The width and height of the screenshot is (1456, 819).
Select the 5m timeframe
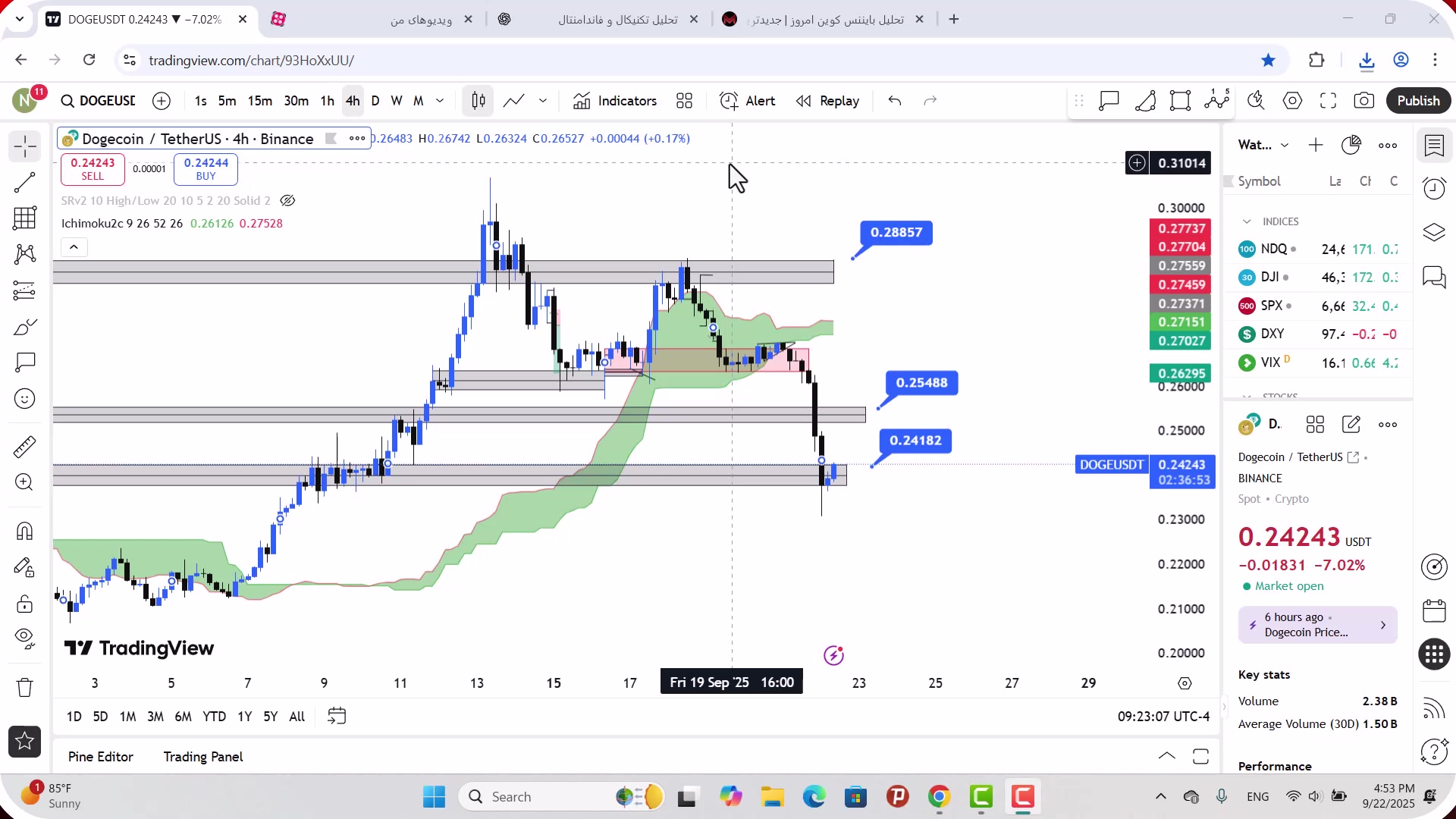click(x=227, y=101)
